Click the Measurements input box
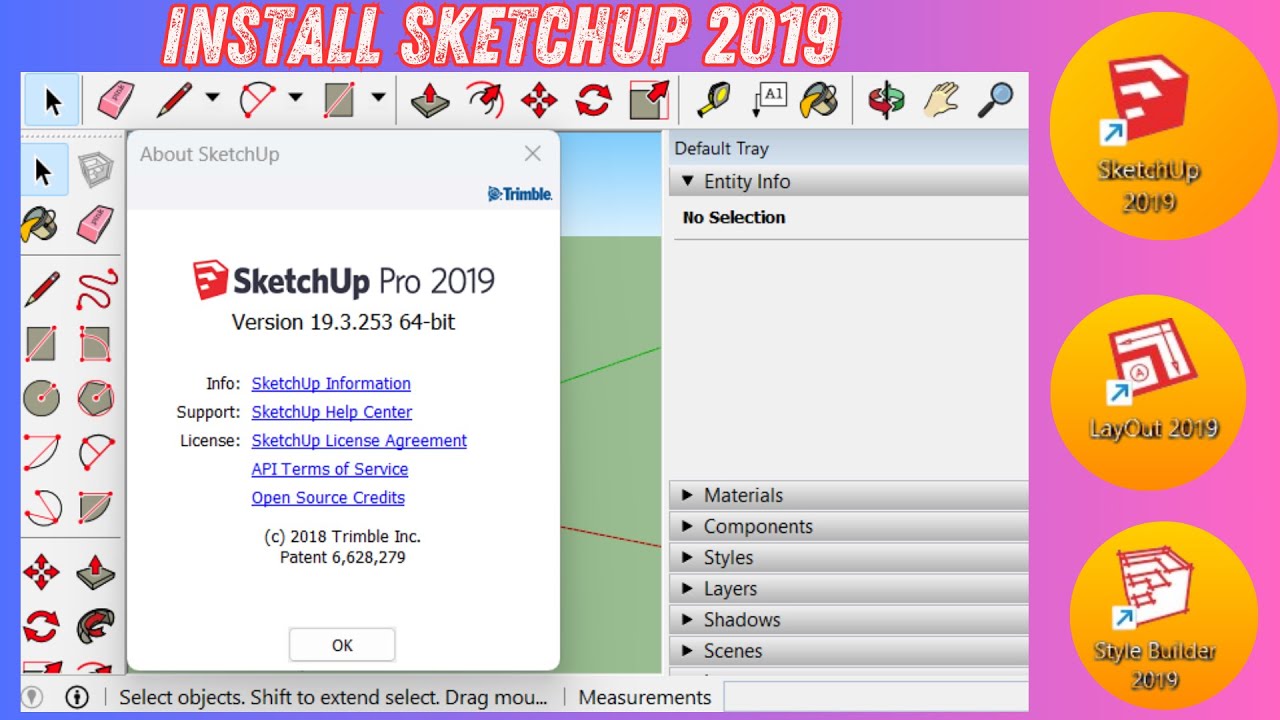The height and width of the screenshot is (720, 1280). click(875, 697)
